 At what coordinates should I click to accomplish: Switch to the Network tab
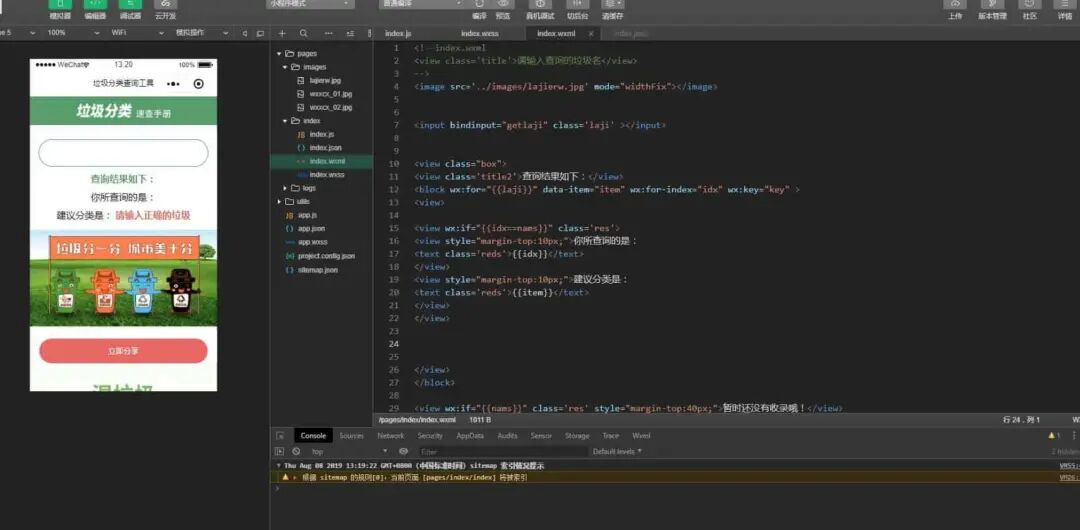[x=391, y=436]
